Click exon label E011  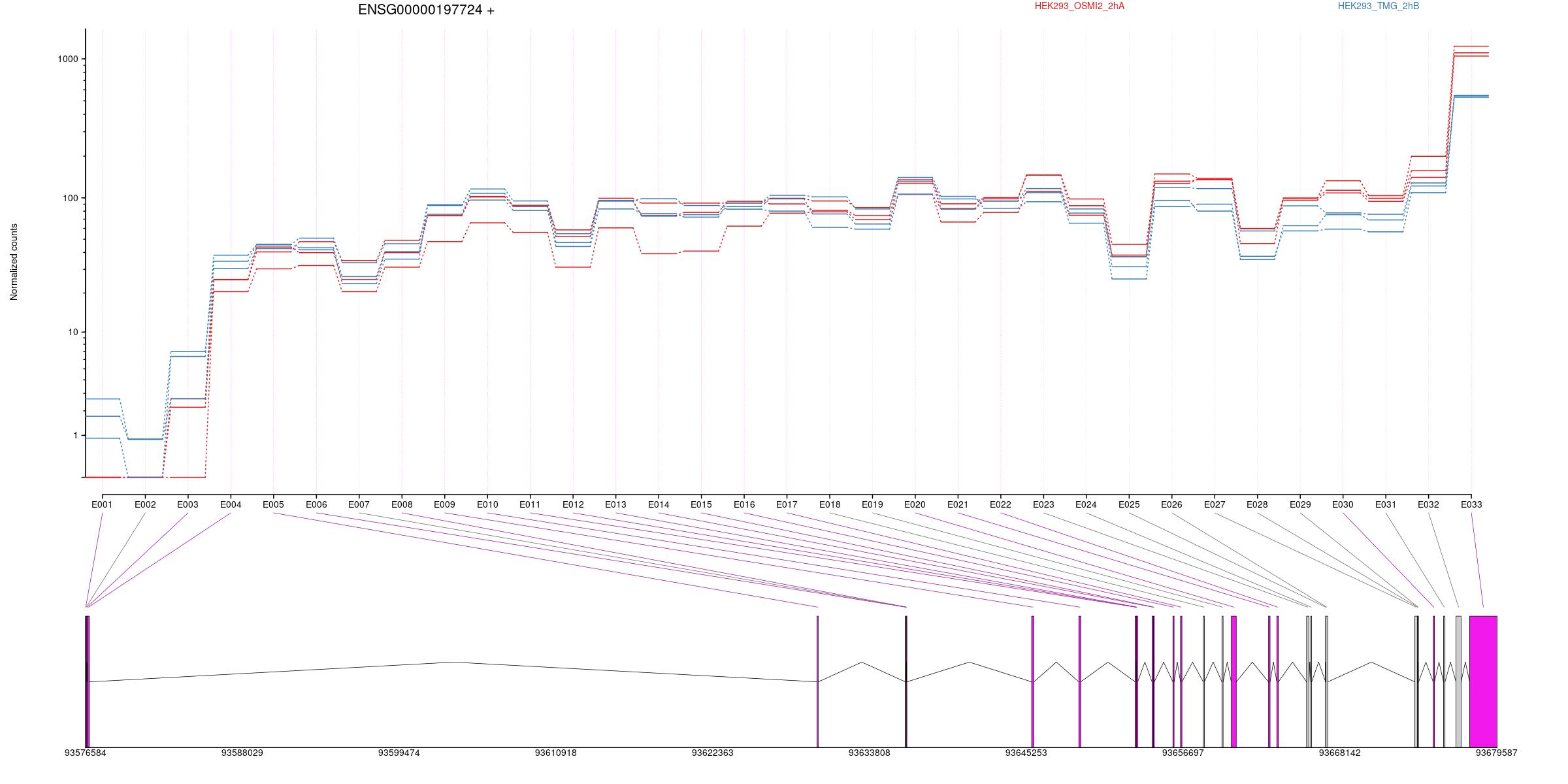(x=530, y=504)
